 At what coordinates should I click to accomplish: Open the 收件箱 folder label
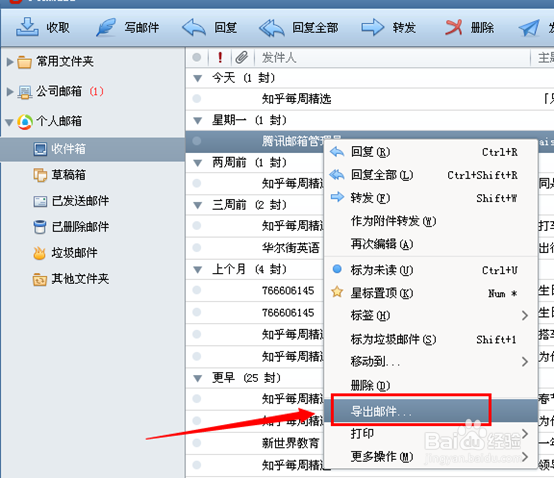(69, 149)
